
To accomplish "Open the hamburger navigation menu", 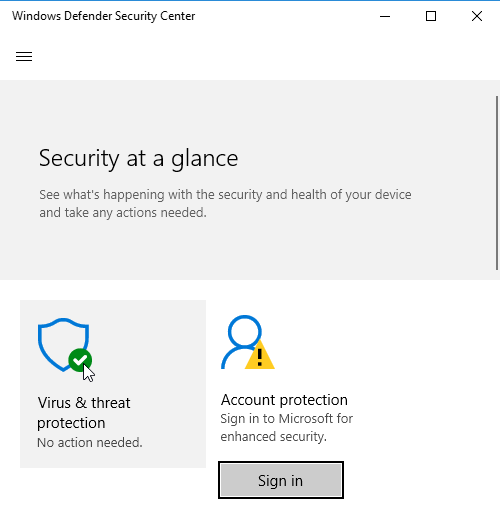I will [24, 56].
